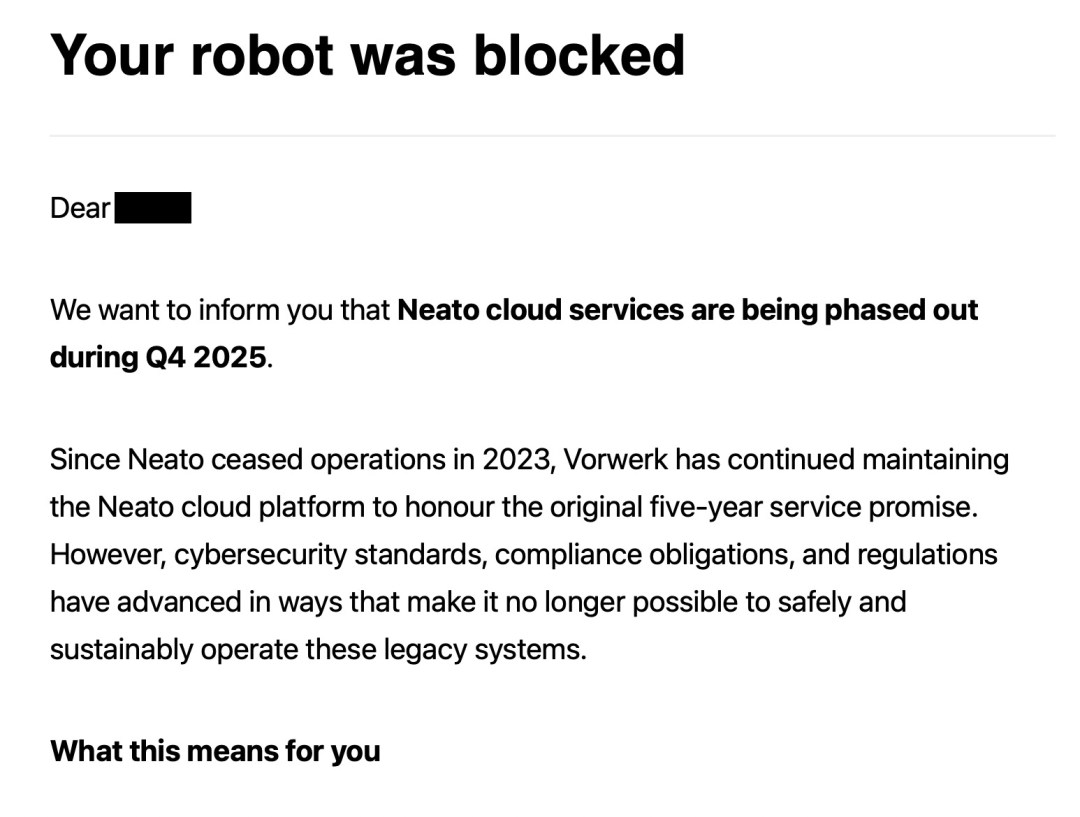The width and height of the screenshot is (1080, 817).
Task: Click the "cybersecurity standards" phrase
Action: 330,554
